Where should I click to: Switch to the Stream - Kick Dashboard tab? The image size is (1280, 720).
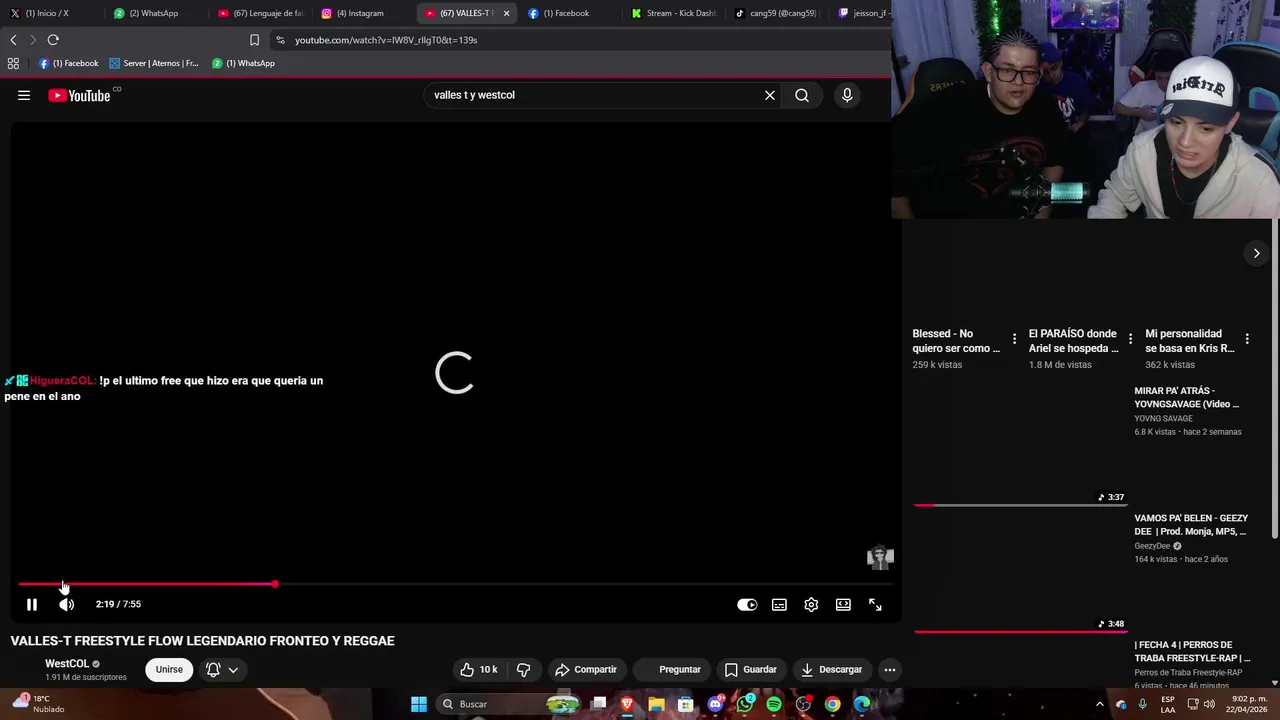[x=673, y=13]
